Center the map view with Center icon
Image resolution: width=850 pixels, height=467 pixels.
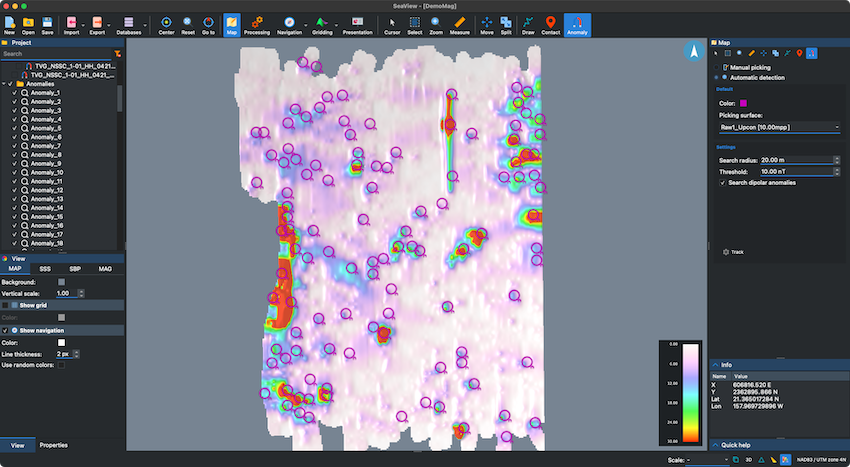(166, 25)
